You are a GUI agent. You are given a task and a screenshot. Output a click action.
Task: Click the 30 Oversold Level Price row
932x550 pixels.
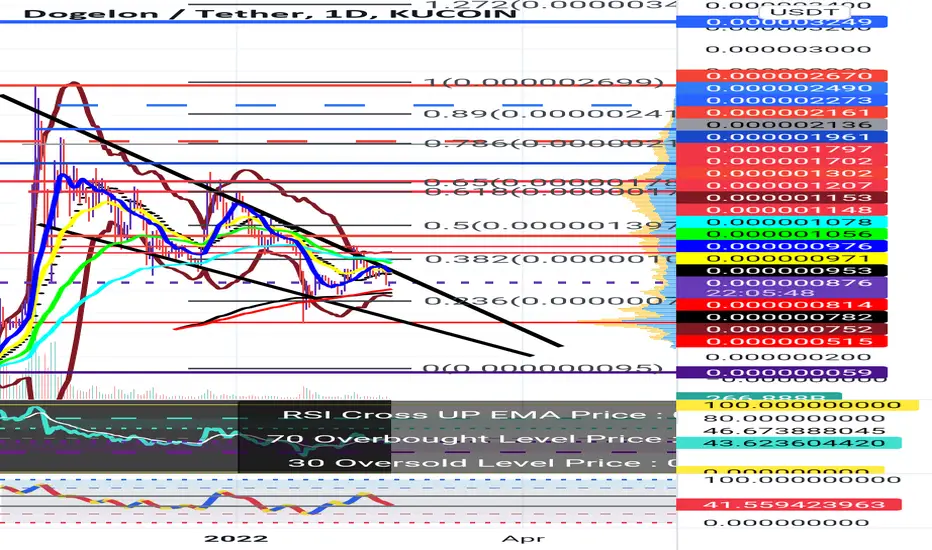(482, 463)
